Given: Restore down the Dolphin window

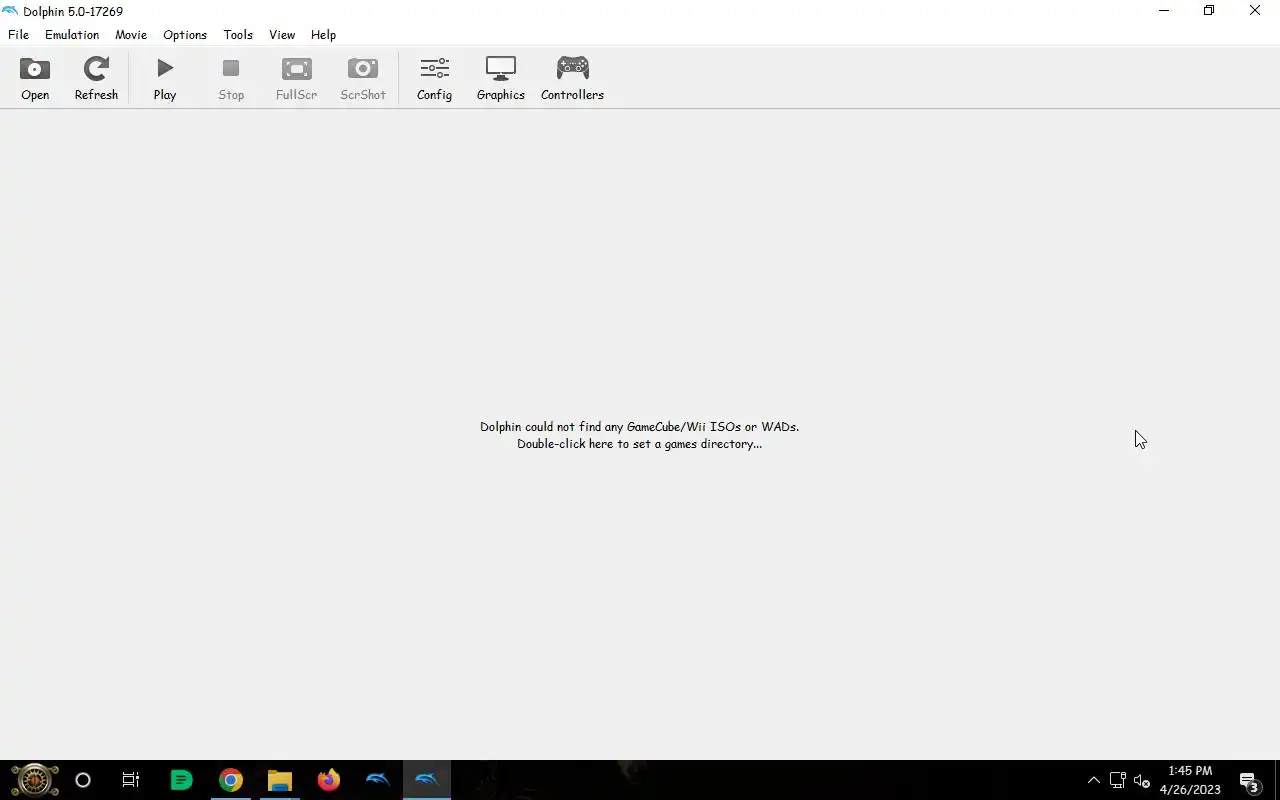Looking at the screenshot, I should (1209, 11).
